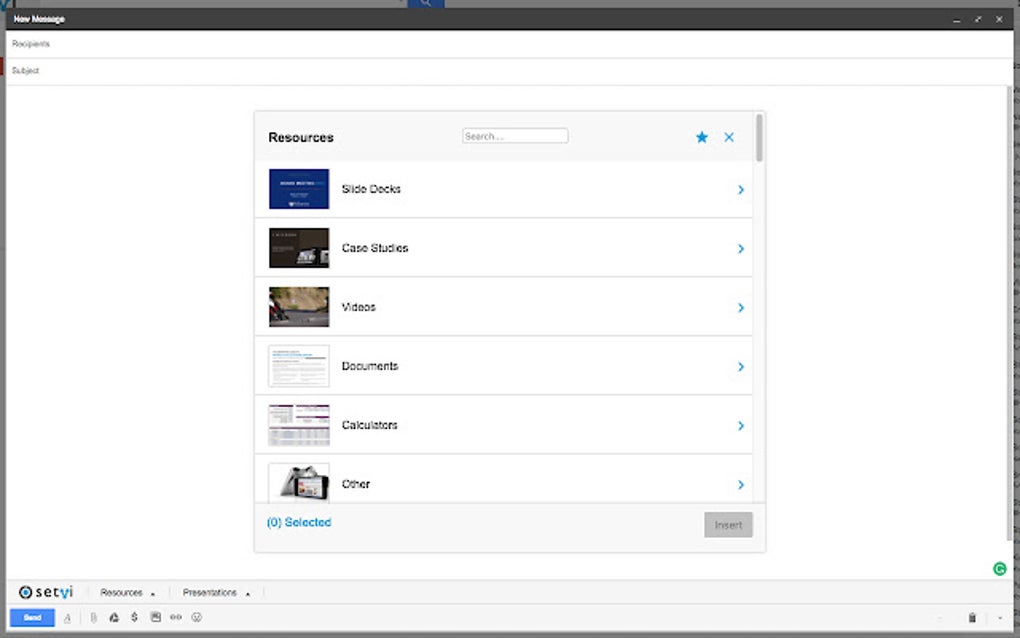
Task: Discard draft with the trash icon
Action: pyautogui.click(x=971, y=617)
